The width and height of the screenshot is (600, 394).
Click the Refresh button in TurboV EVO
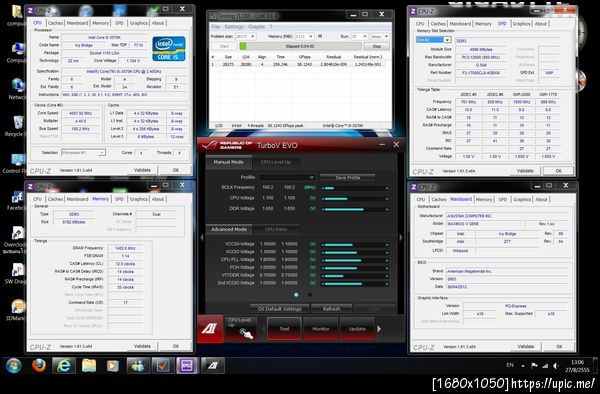(331, 309)
